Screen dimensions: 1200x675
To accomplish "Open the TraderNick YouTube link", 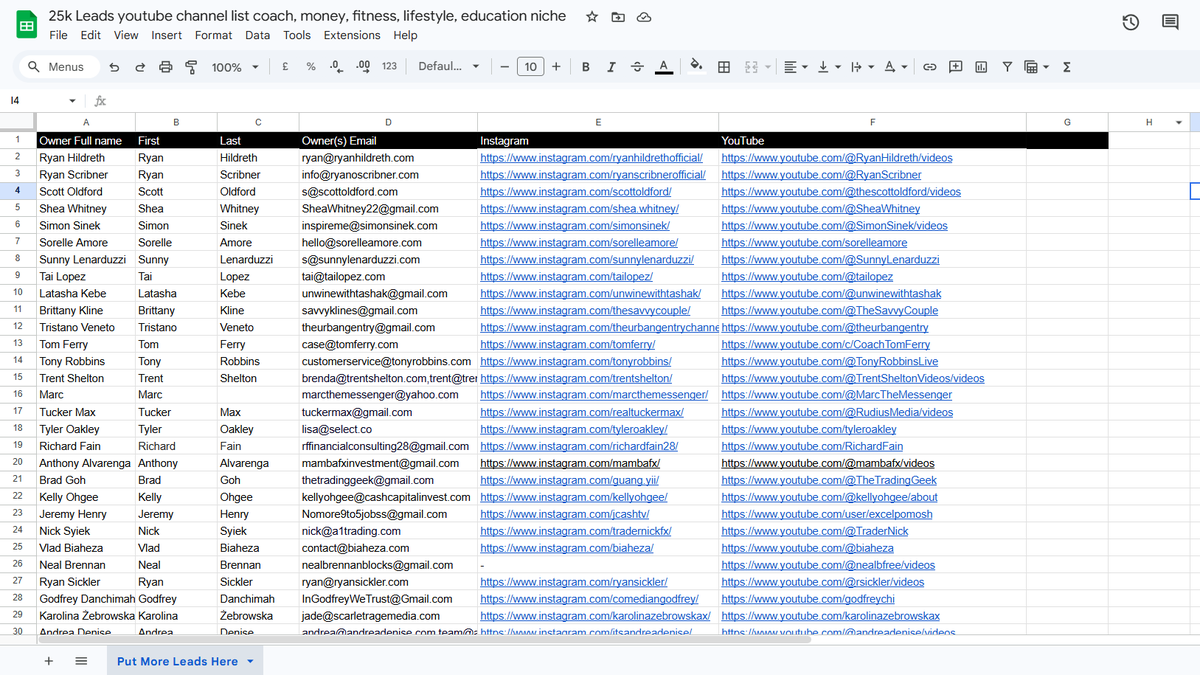I will click(814, 532).
